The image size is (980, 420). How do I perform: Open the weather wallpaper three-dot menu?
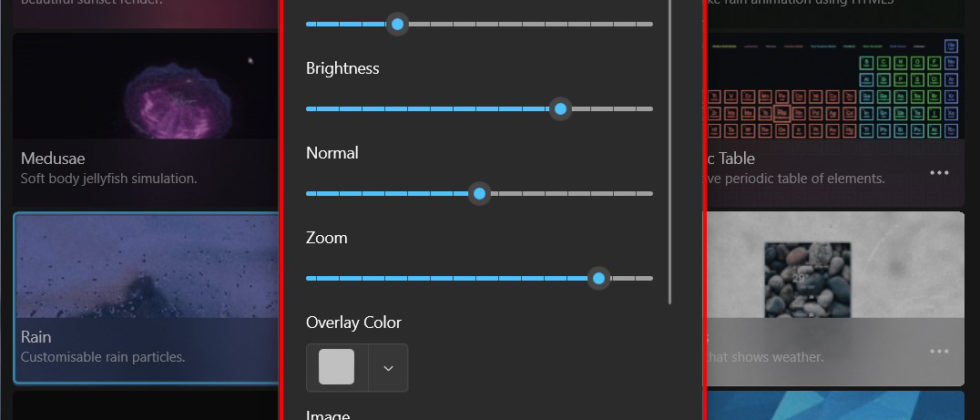click(939, 351)
